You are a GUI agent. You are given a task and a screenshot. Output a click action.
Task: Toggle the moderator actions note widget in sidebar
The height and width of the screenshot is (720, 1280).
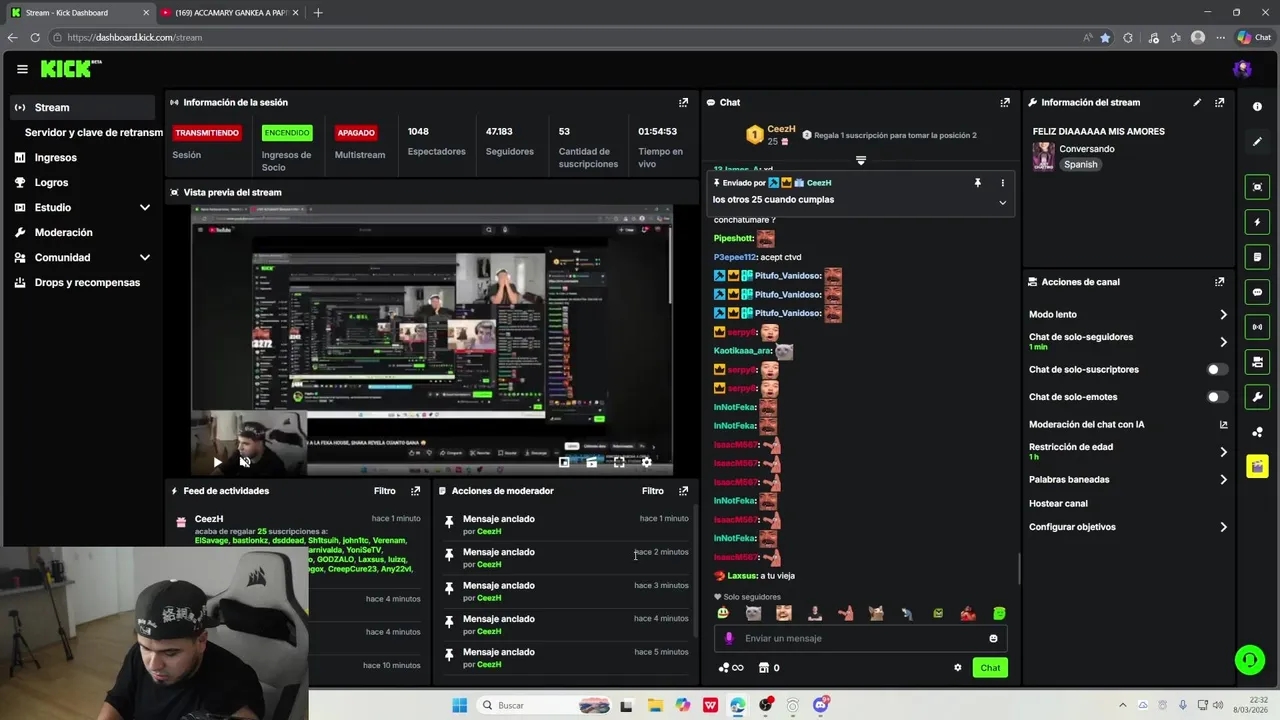[1257, 257]
